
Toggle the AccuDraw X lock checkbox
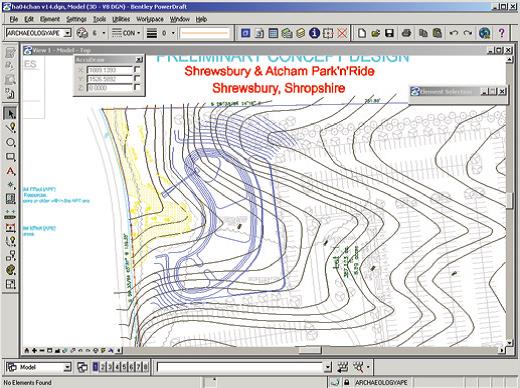coord(137,70)
